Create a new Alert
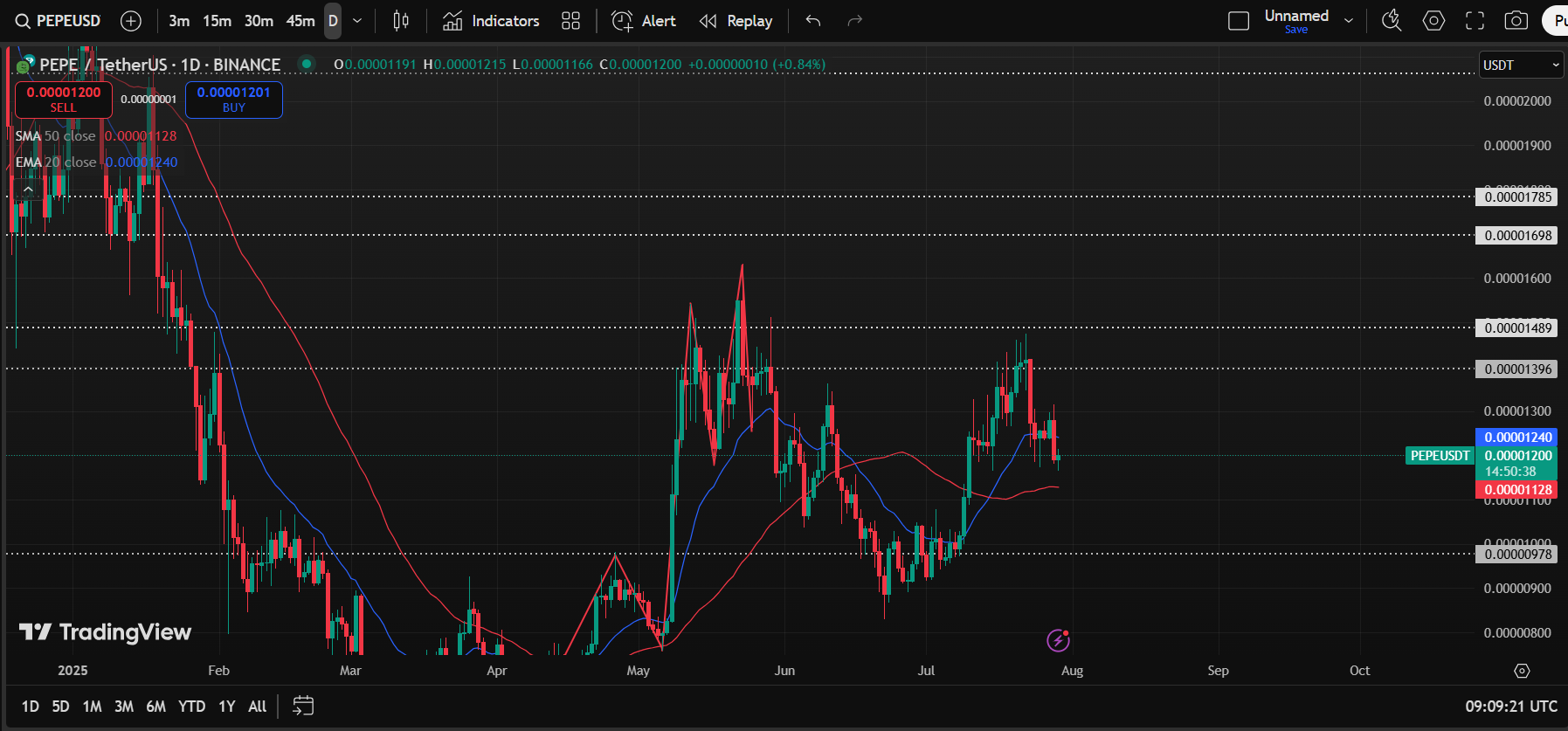1568x731 pixels. (x=644, y=21)
